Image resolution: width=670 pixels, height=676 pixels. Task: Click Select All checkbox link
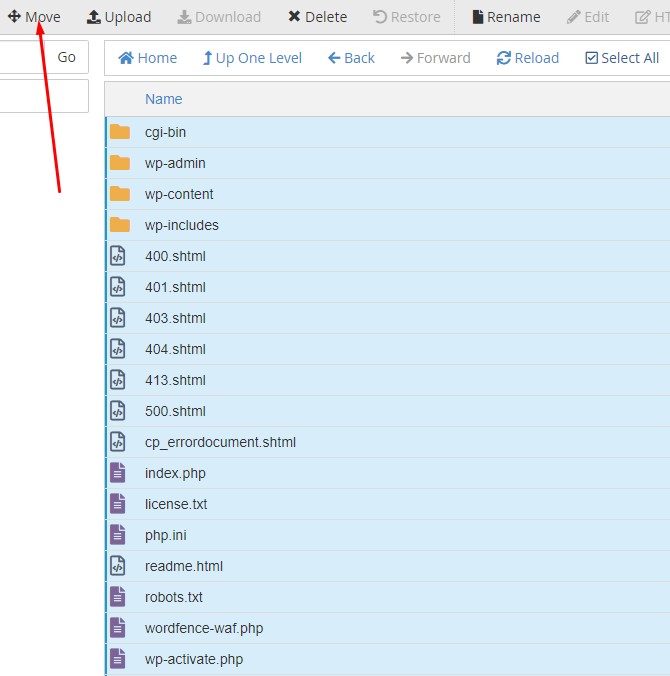622,58
